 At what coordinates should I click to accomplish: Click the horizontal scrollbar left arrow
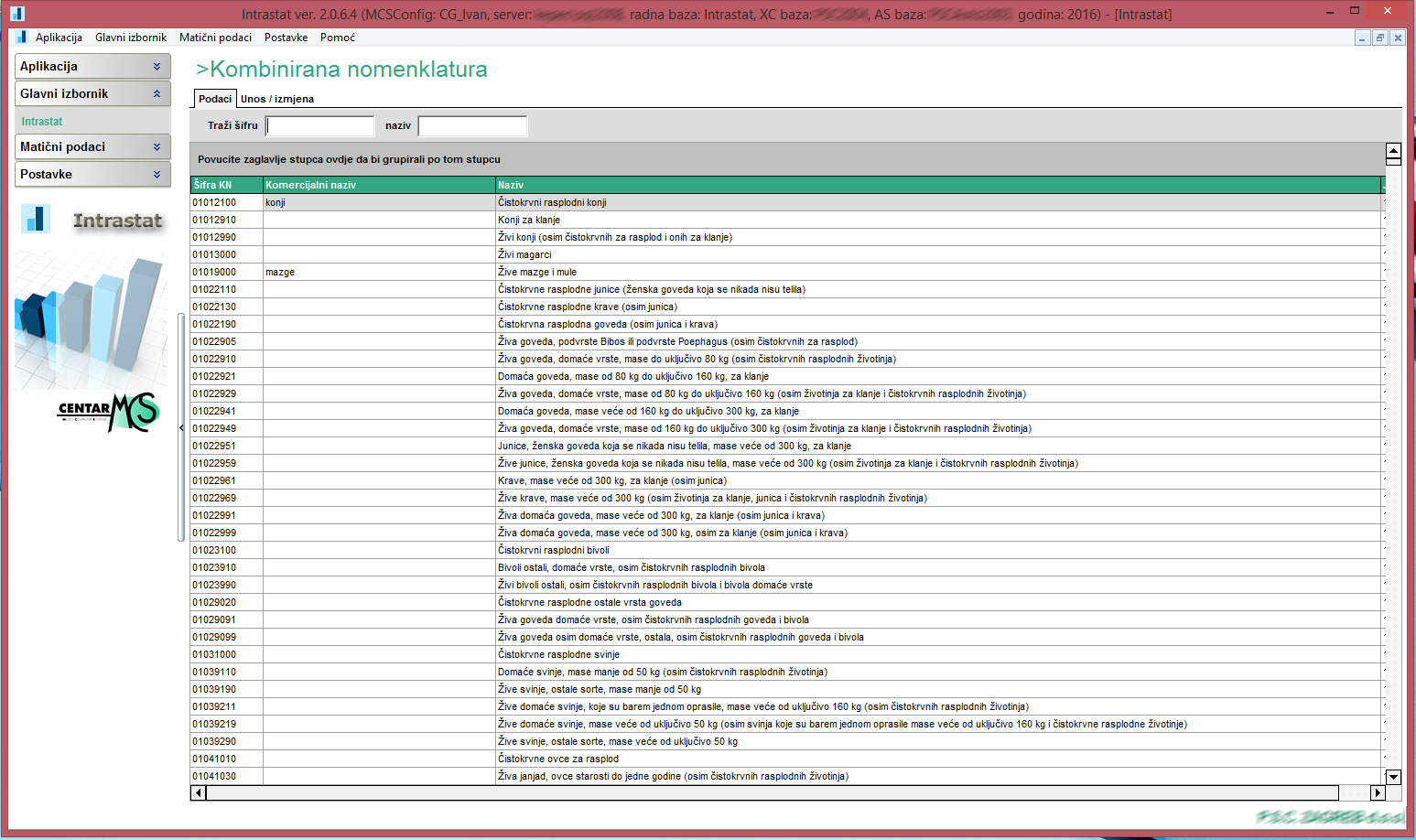(198, 792)
